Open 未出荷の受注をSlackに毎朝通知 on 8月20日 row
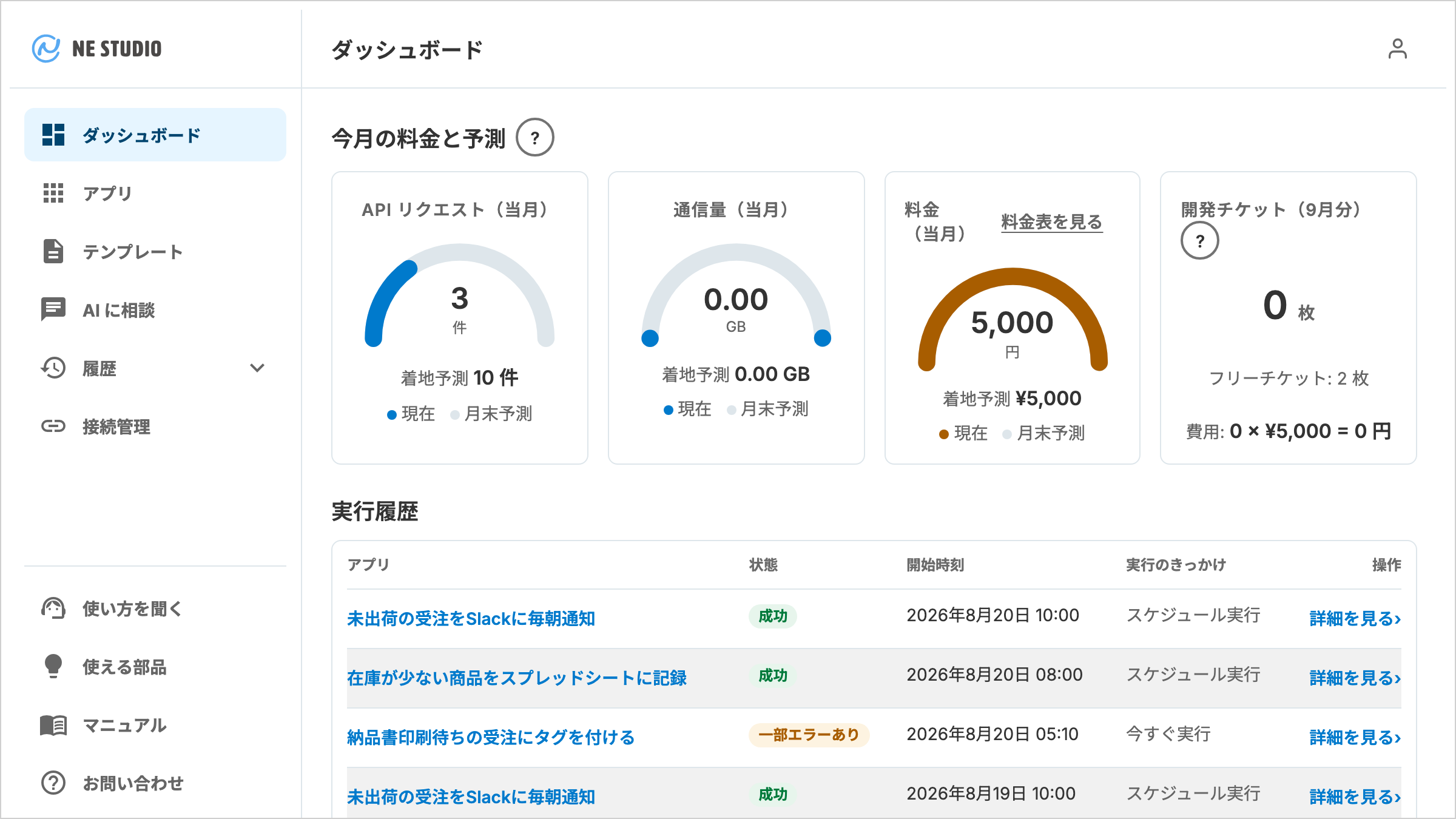This screenshot has width=1456, height=819. (x=471, y=618)
